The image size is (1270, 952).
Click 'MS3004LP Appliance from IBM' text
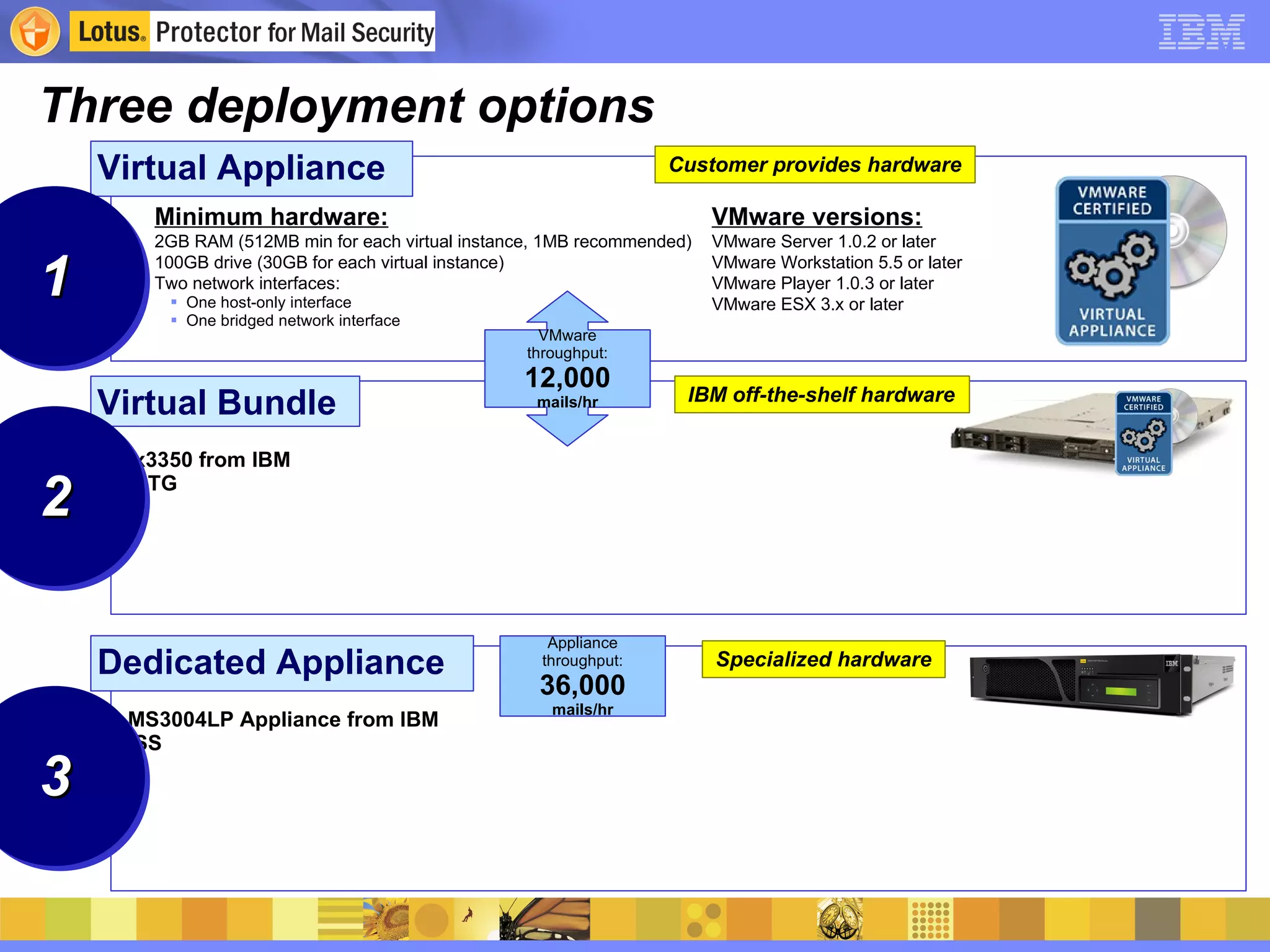(x=283, y=720)
